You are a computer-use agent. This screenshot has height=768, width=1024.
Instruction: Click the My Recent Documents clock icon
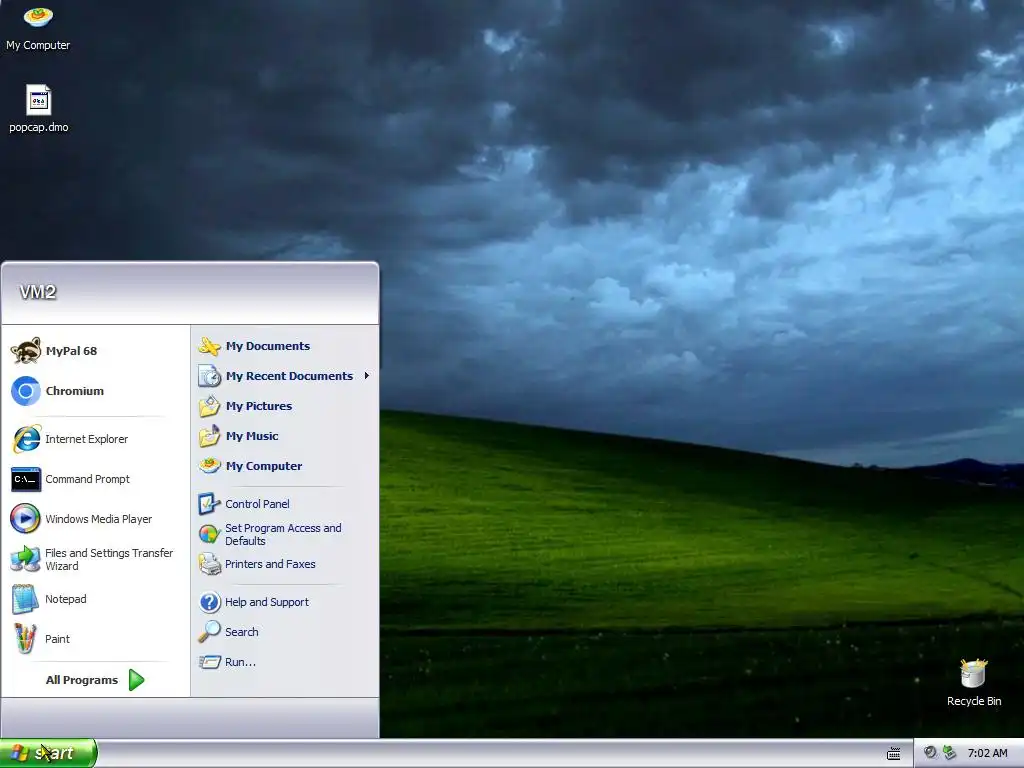[x=210, y=376]
